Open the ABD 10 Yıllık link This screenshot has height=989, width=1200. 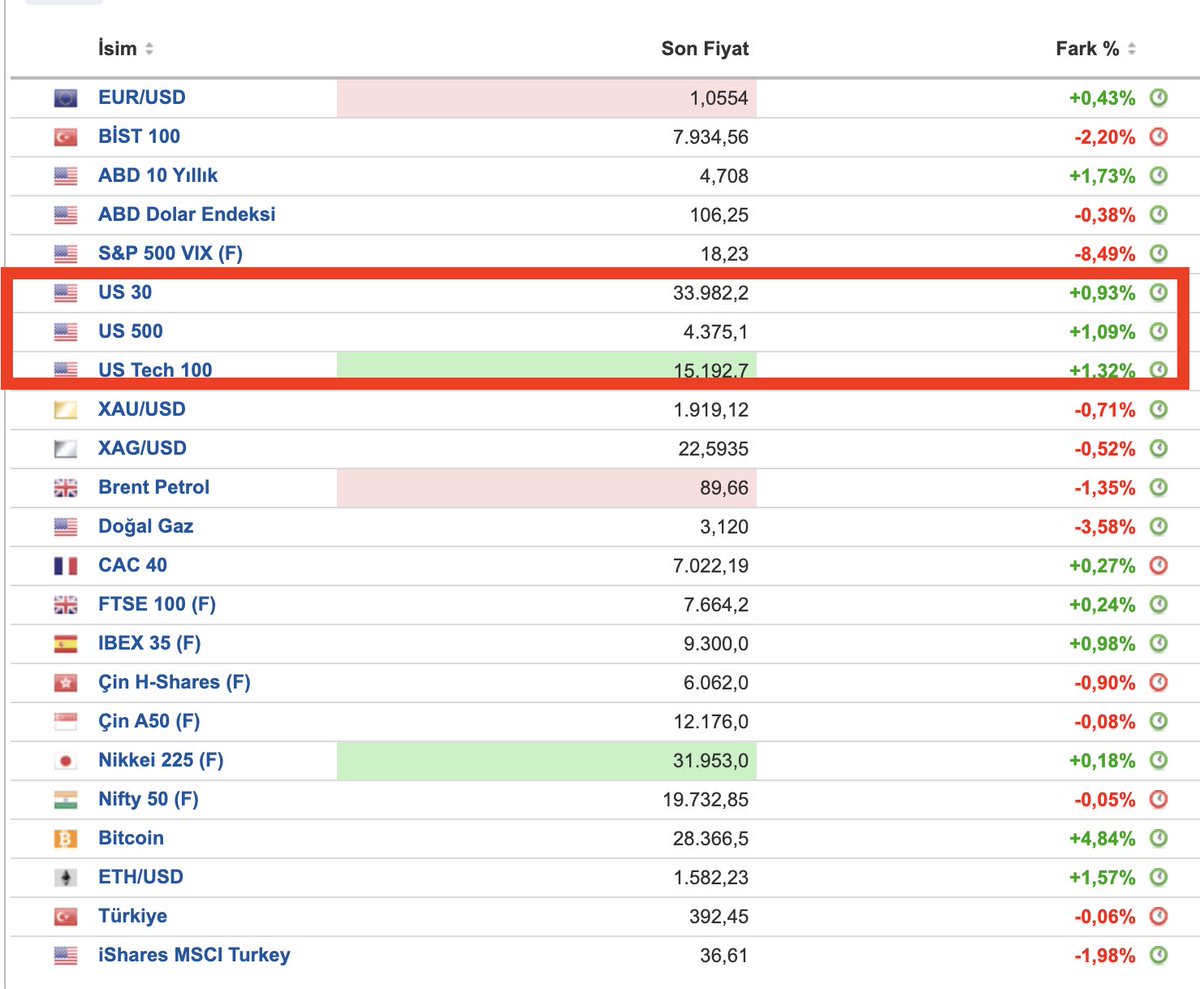click(158, 176)
